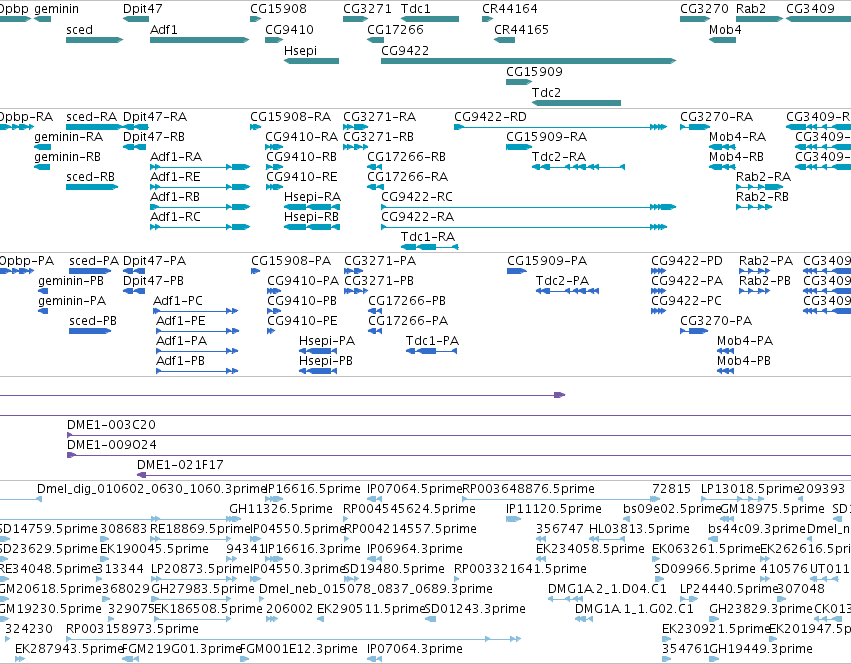Viewport: 851px width, 664px height.
Task: Click the Tdc1 gene label
Action: click(x=416, y=9)
